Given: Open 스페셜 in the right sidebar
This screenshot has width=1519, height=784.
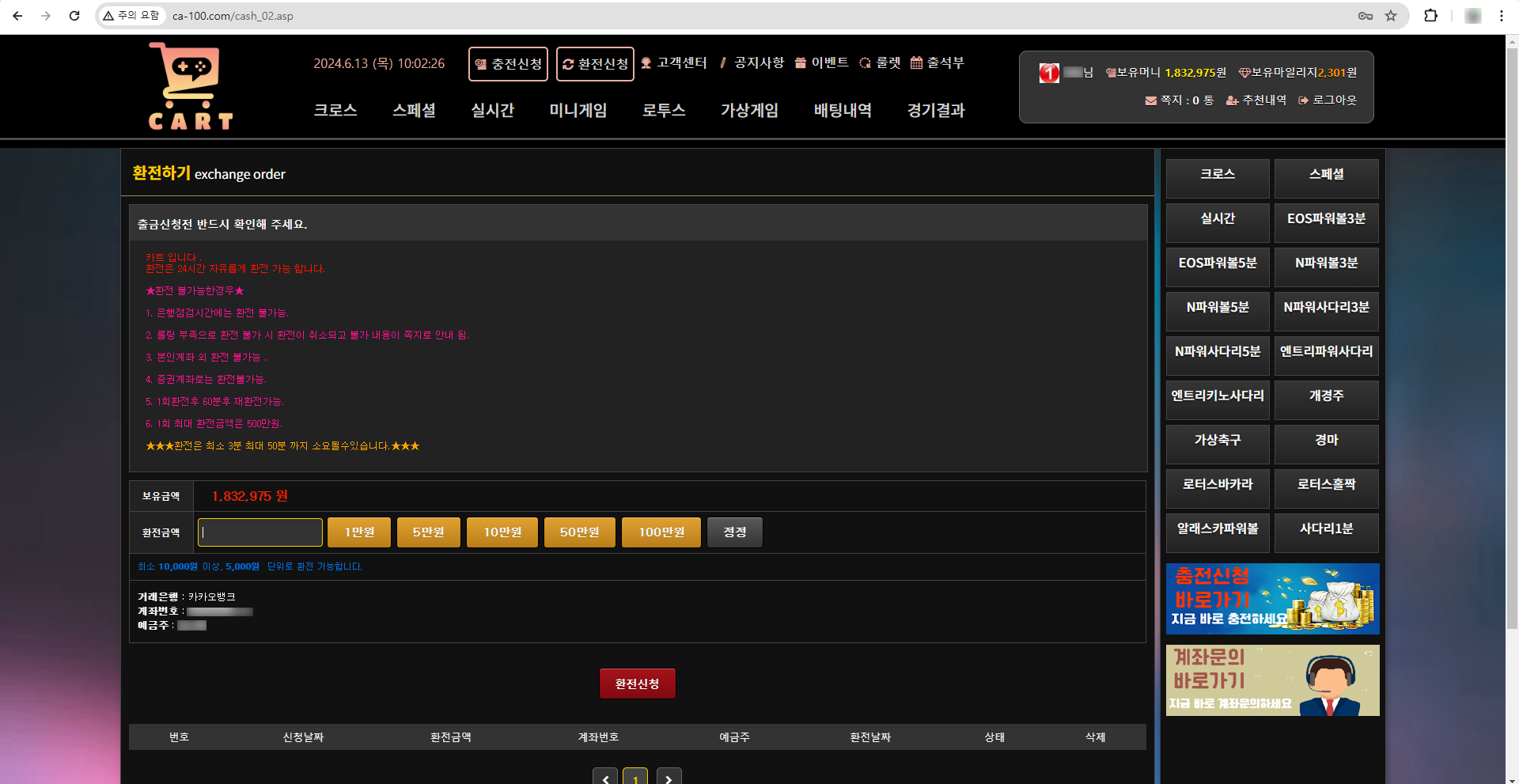Looking at the screenshot, I should tap(1327, 178).
